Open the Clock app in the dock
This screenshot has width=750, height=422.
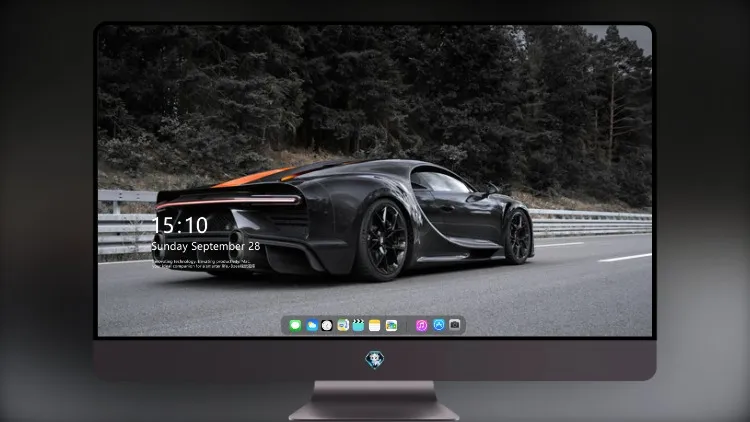(x=327, y=326)
